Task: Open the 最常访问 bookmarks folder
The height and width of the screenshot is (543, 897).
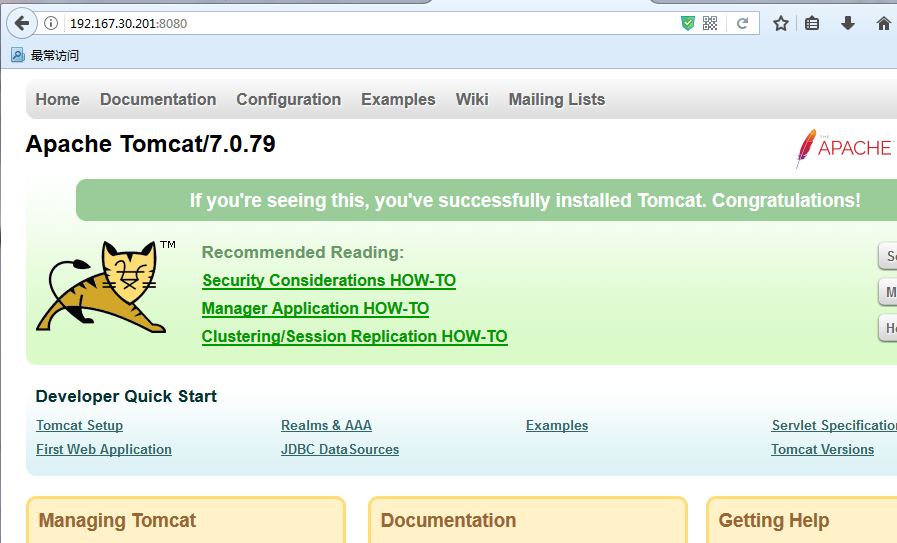Action: point(45,56)
